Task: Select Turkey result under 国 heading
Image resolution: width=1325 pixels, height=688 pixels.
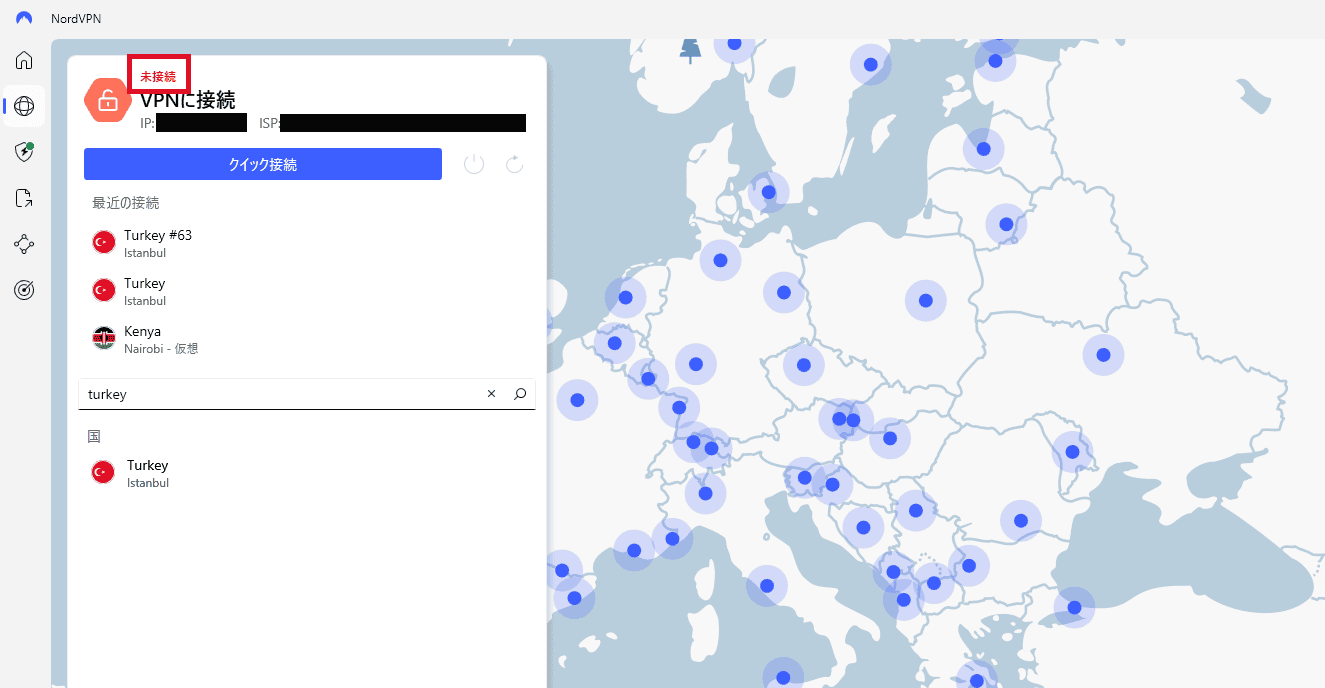Action: (x=307, y=473)
